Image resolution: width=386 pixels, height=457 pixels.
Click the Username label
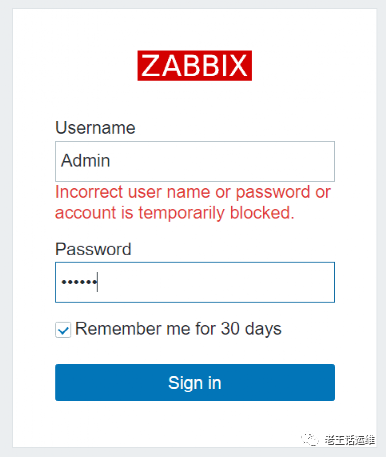coord(95,128)
